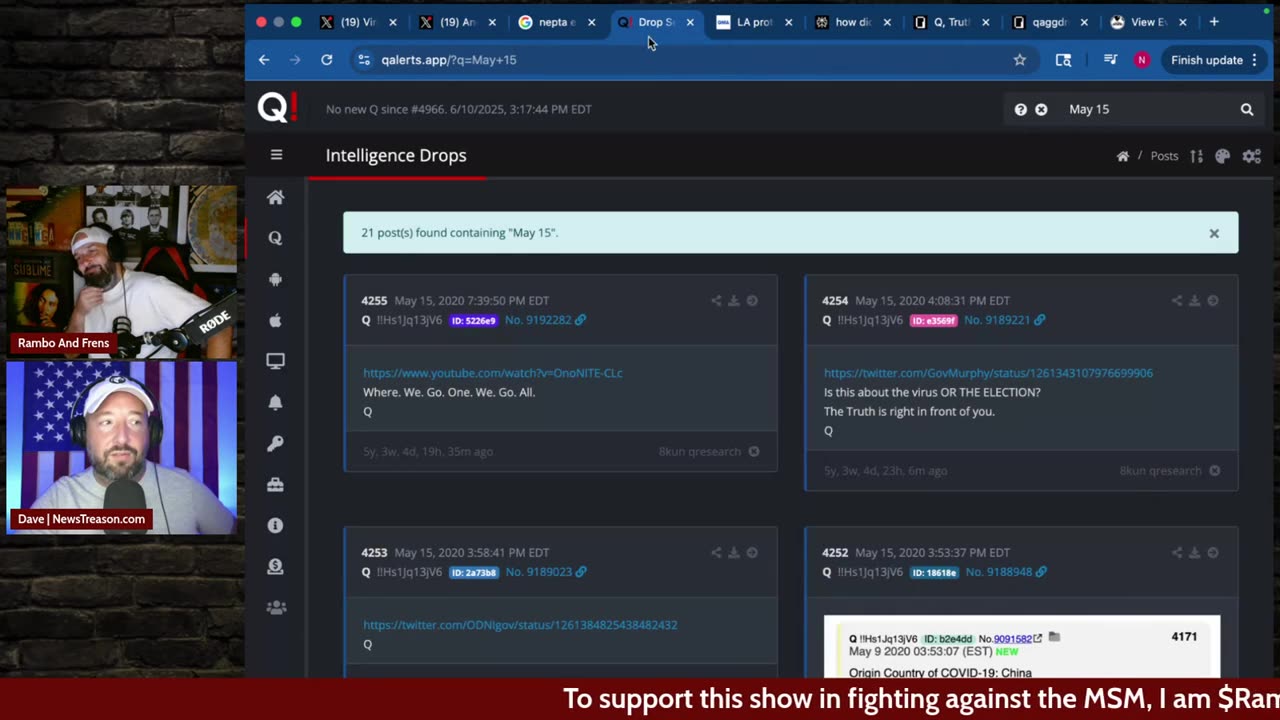Reload the page in Chrome
The height and width of the screenshot is (720, 1280).
(326, 60)
